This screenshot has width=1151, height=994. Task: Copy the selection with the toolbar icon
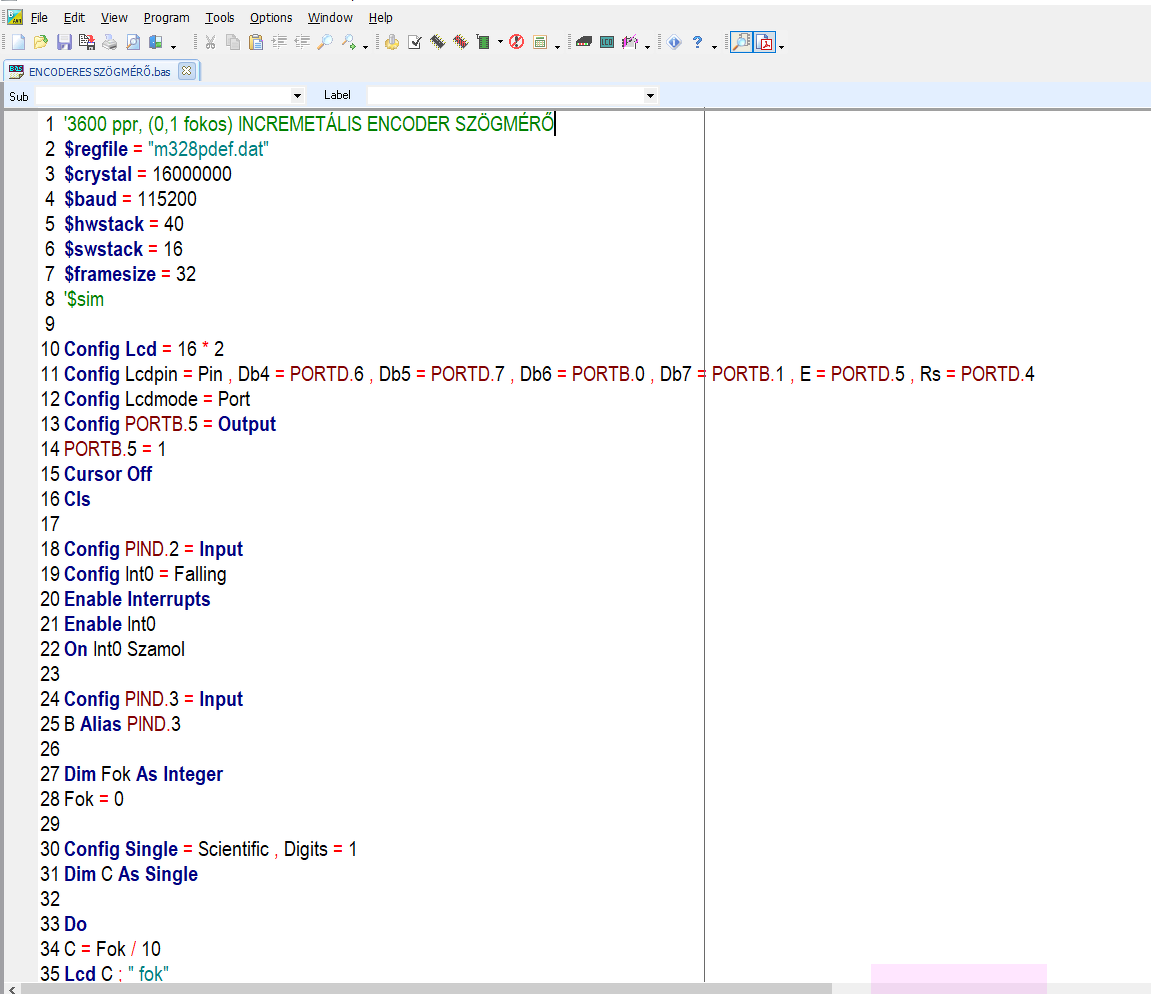click(x=233, y=43)
